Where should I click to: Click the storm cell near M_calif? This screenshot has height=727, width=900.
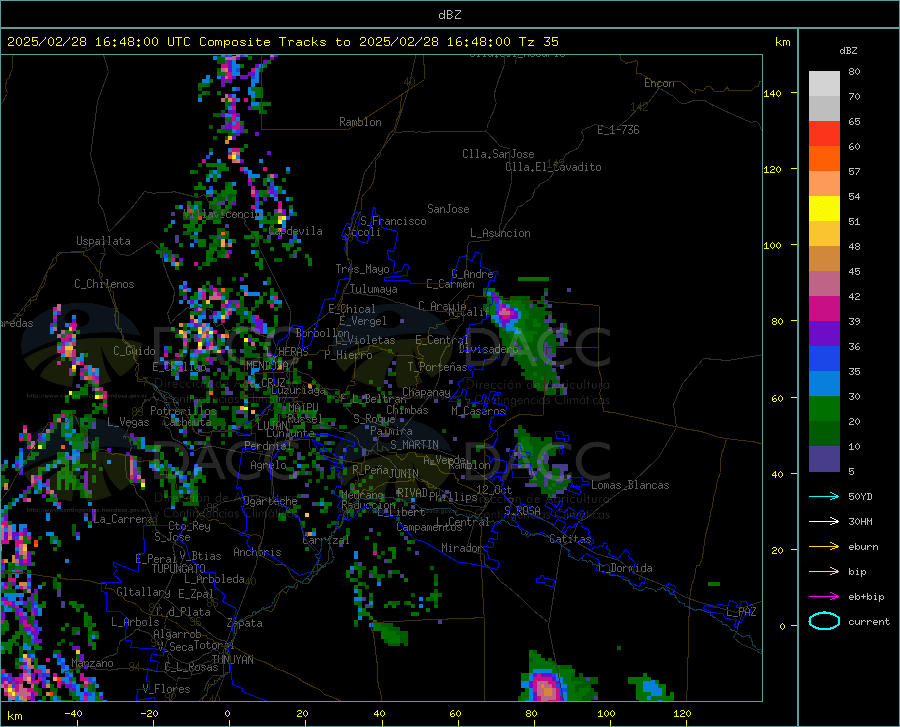(507, 314)
